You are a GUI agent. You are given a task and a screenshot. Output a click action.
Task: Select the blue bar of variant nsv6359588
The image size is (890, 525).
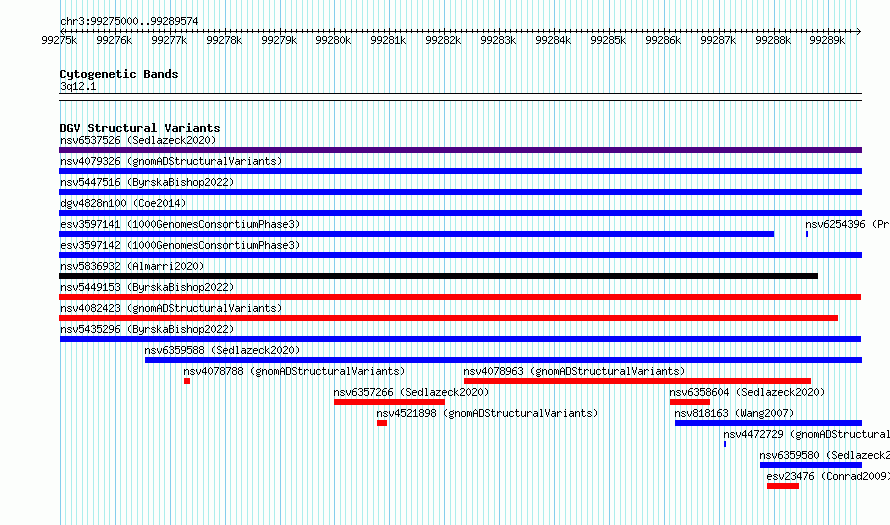pos(503,360)
